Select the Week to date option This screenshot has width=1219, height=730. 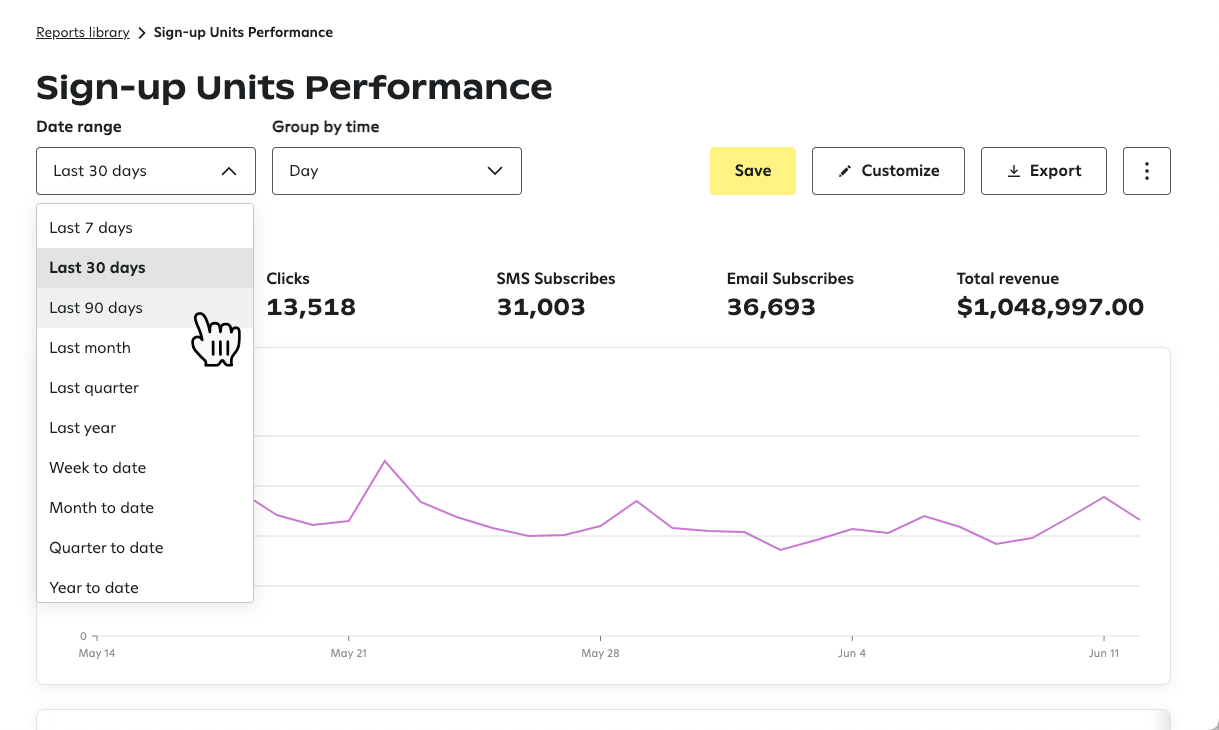(97, 467)
